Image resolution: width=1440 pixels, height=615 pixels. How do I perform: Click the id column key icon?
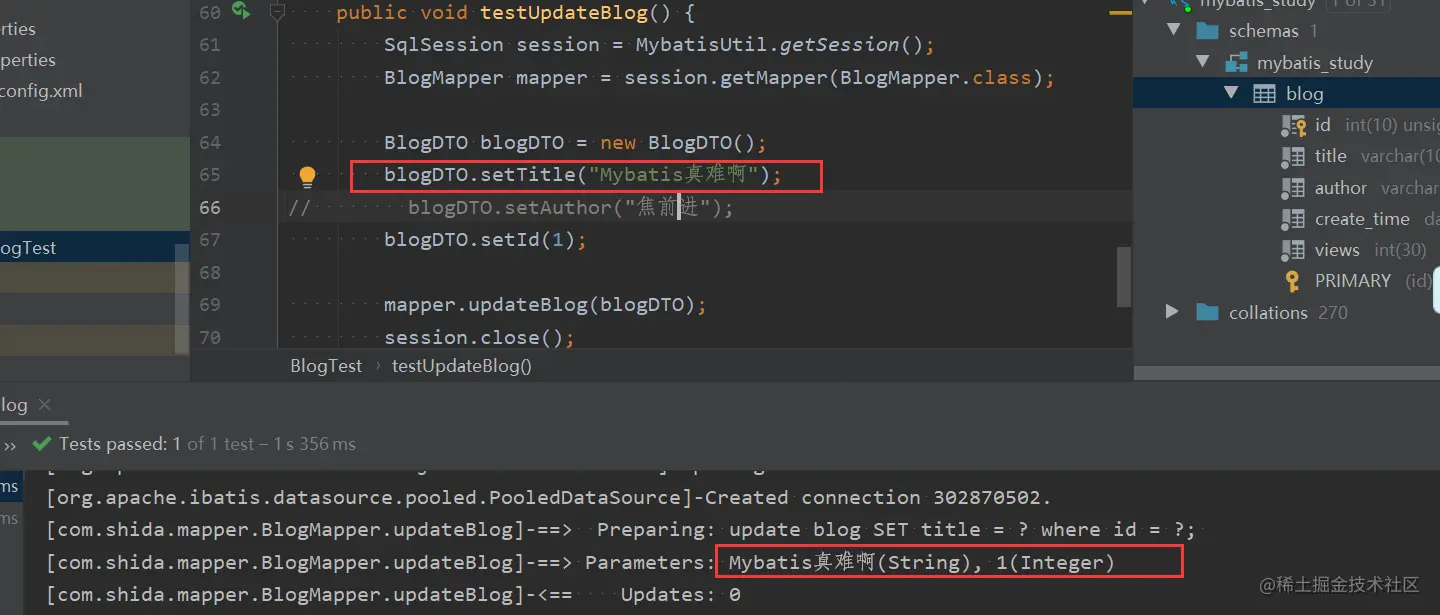click(1294, 125)
